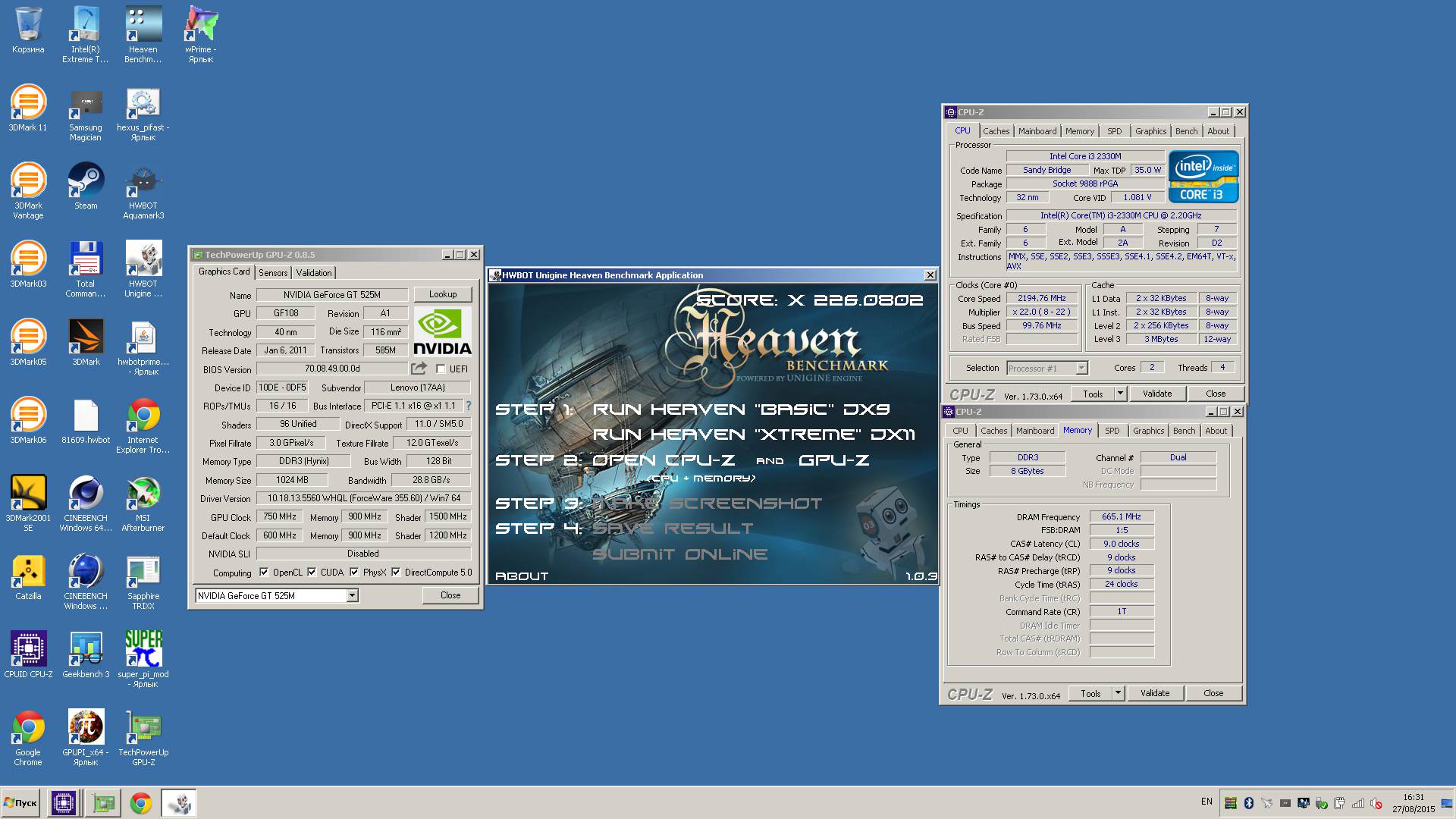Open the Processor #1 selection dropdown
The width and height of the screenshot is (1456, 819).
pos(1082,369)
